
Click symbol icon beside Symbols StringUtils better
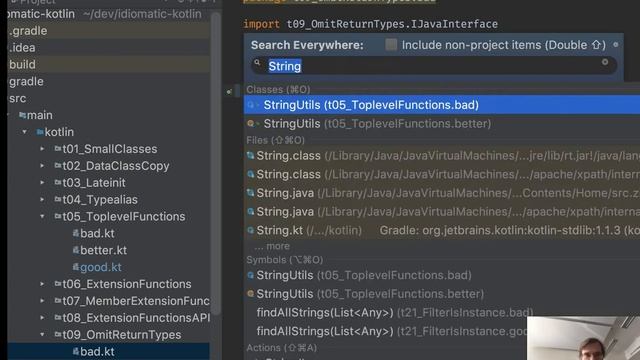[251, 294]
